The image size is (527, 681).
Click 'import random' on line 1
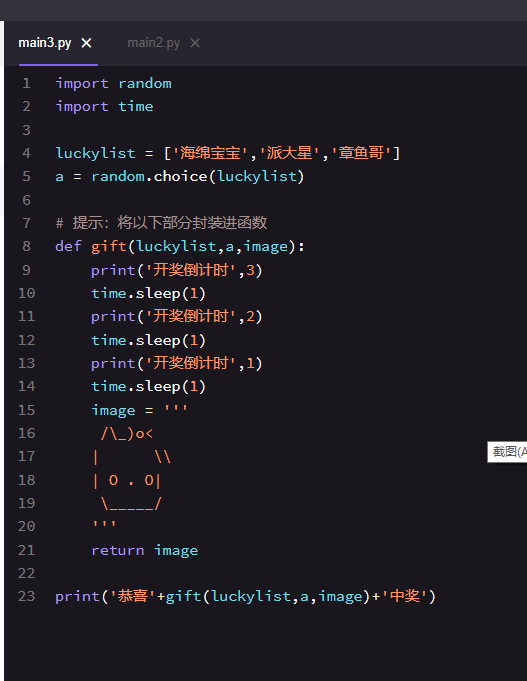113,83
